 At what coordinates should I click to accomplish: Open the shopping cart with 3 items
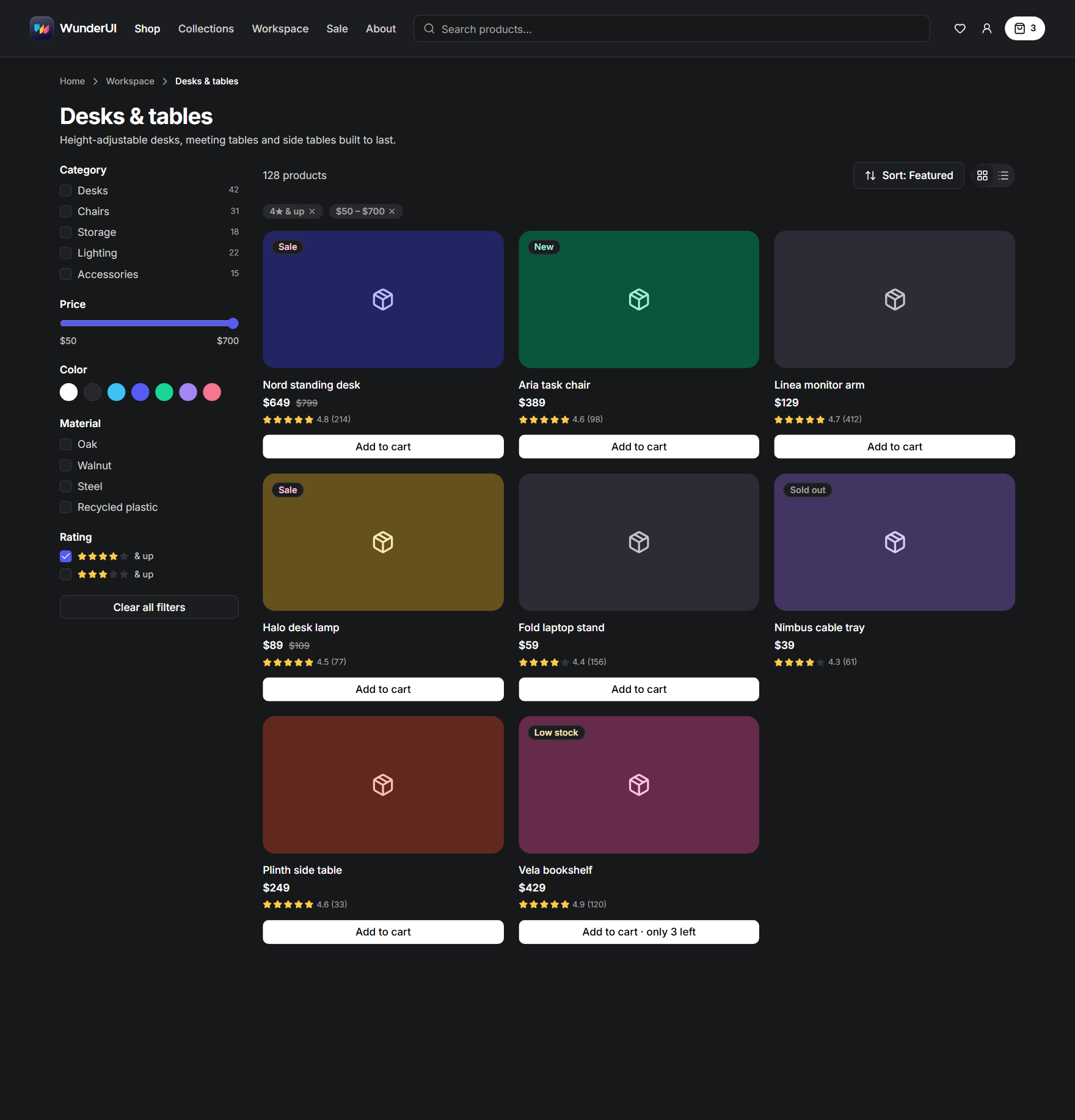1024,29
